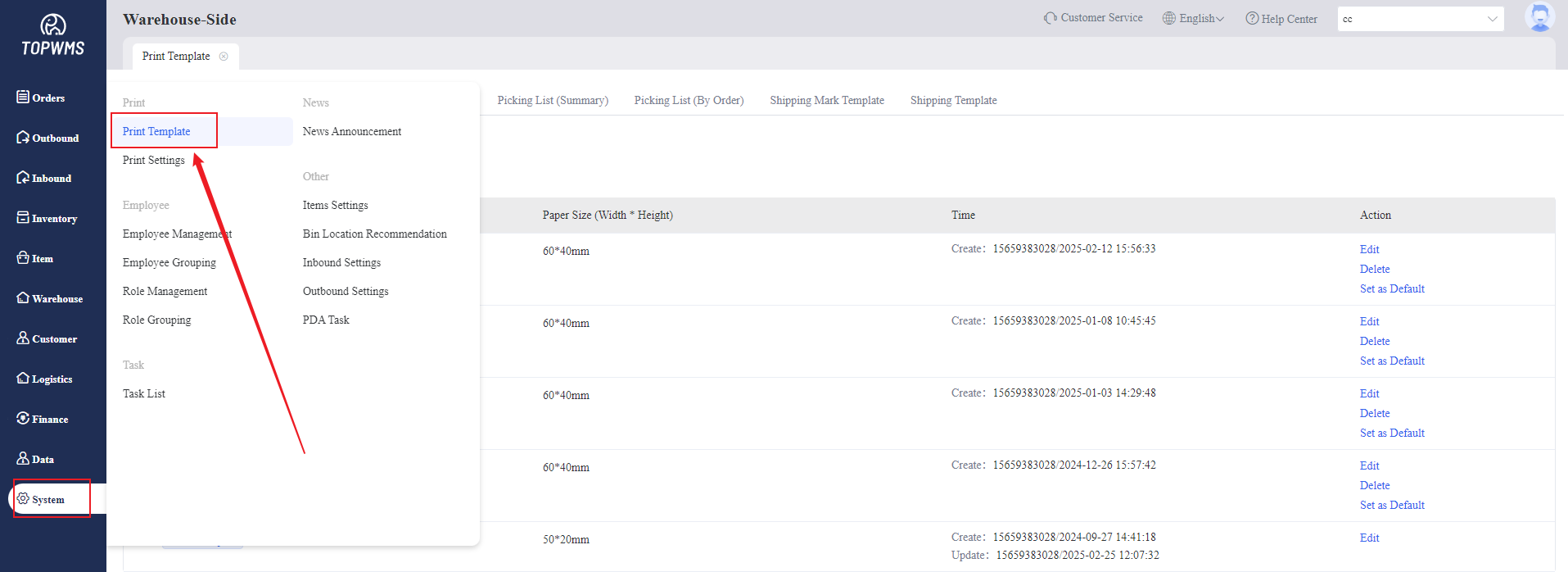Open the Finance sidebar icon
Image resolution: width=1568 pixels, height=572 pixels.
[23, 419]
